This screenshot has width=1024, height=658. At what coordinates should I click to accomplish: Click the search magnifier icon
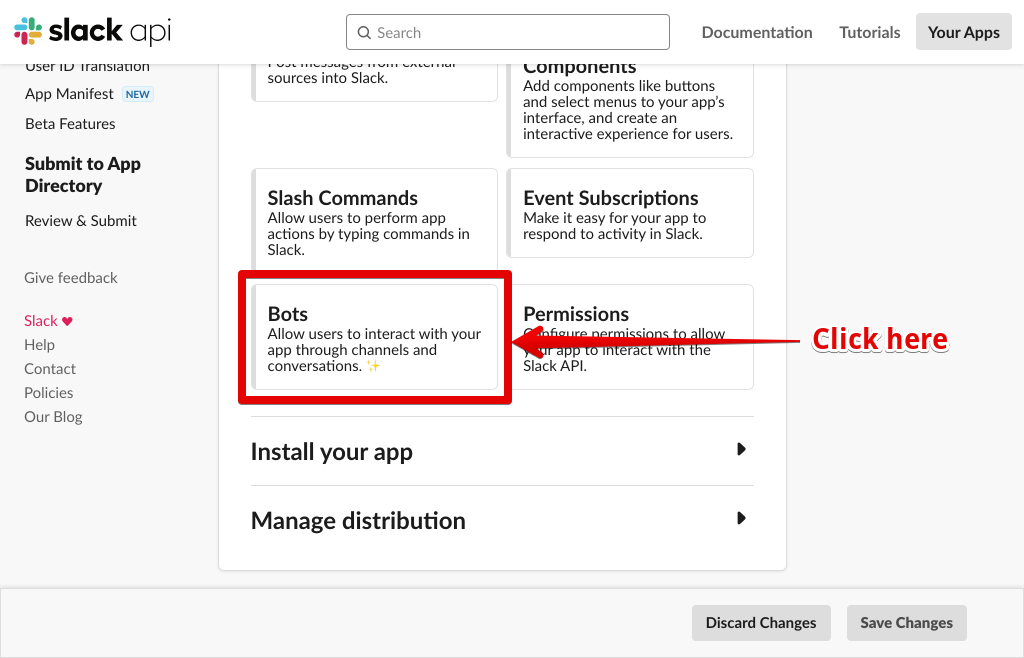364,33
